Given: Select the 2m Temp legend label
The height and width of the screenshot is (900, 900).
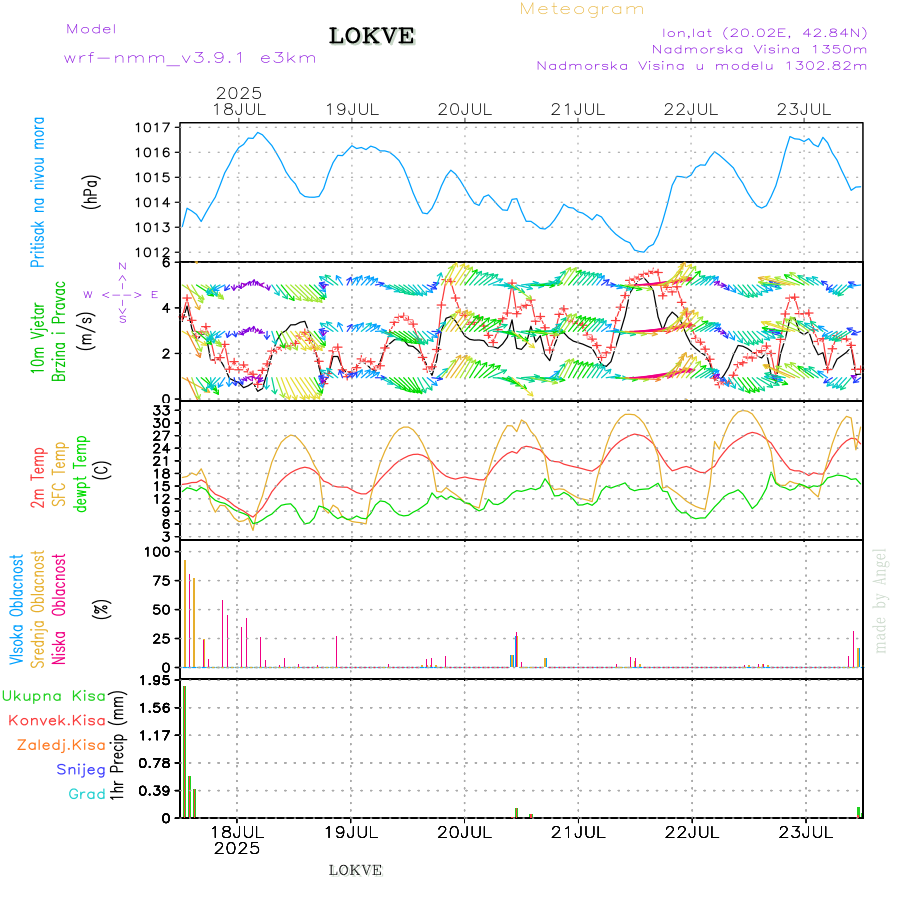Looking at the screenshot, I should pos(39,480).
